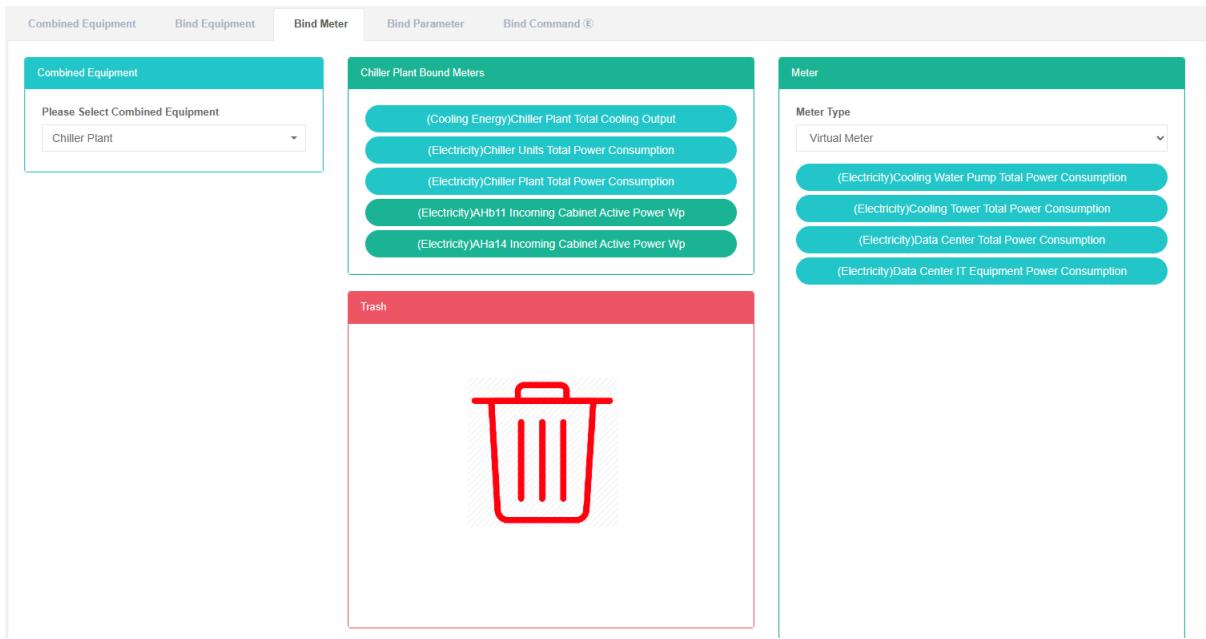1206x639 pixels.
Task: Select Chiller Plant Total Cooling Output meter
Action: [551, 119]
